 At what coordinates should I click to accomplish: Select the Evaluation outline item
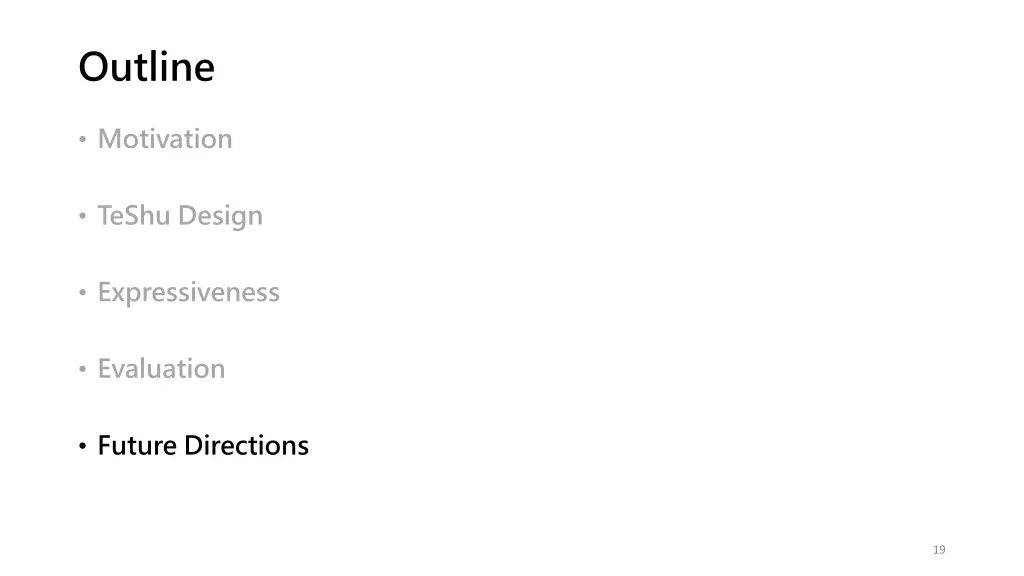coord(161,368)
